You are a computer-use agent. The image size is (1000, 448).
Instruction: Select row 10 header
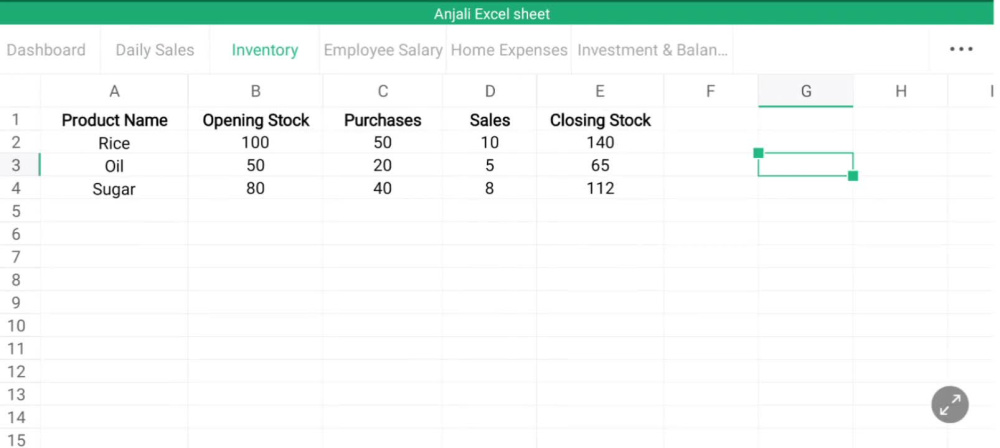point(16,325)
